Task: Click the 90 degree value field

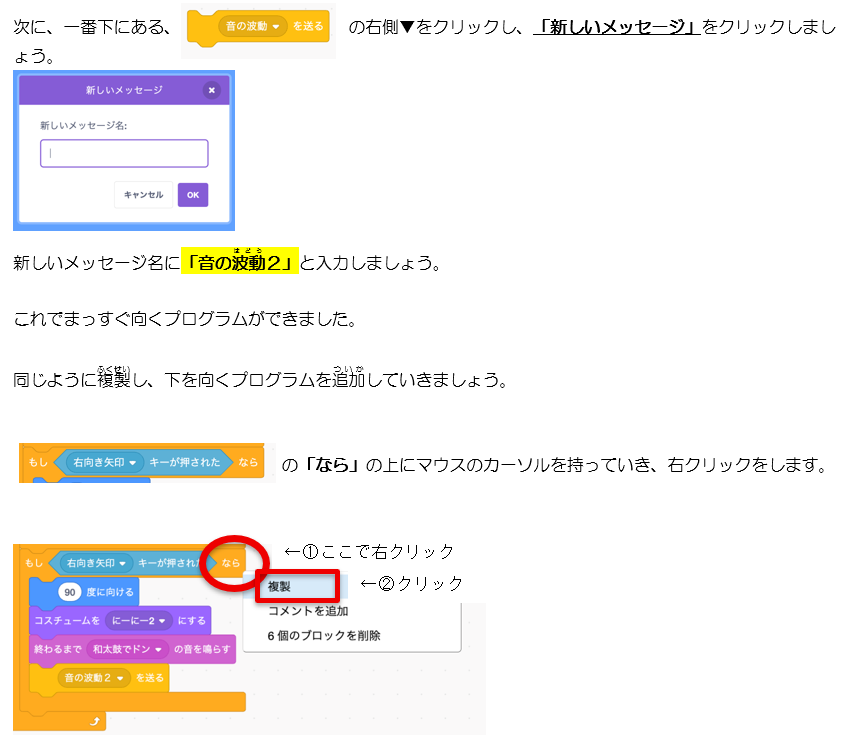Action: point(69,592)
